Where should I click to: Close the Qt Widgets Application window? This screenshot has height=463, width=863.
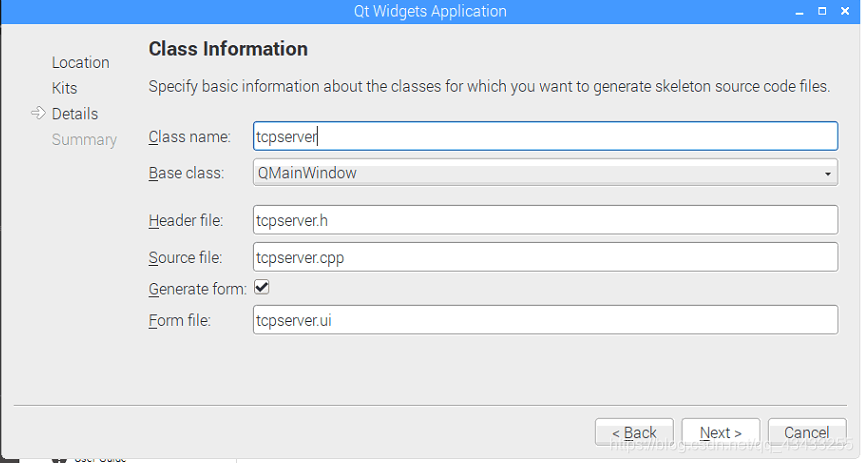[845, 11]
